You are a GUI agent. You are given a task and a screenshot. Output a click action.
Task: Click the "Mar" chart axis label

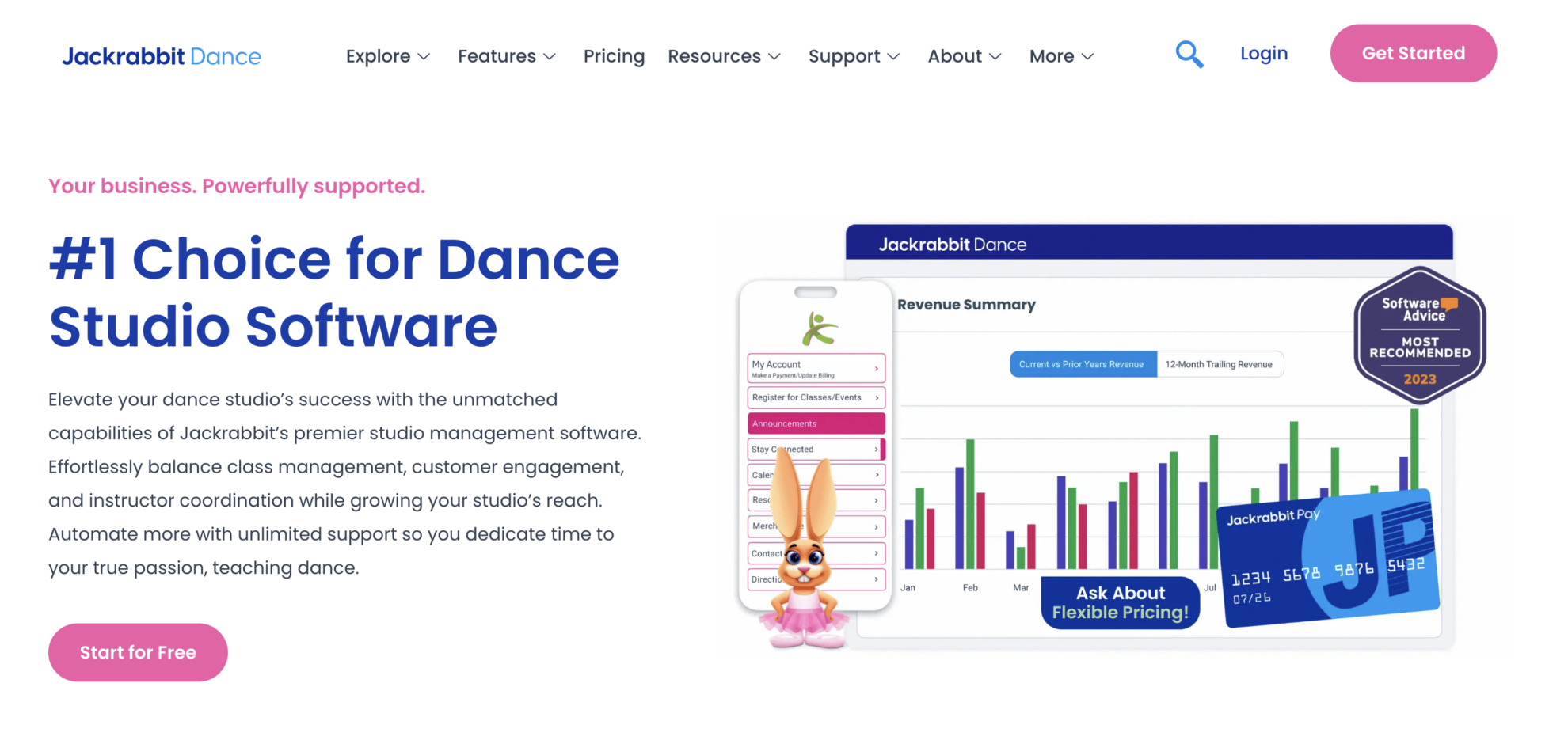[1021, 587]
